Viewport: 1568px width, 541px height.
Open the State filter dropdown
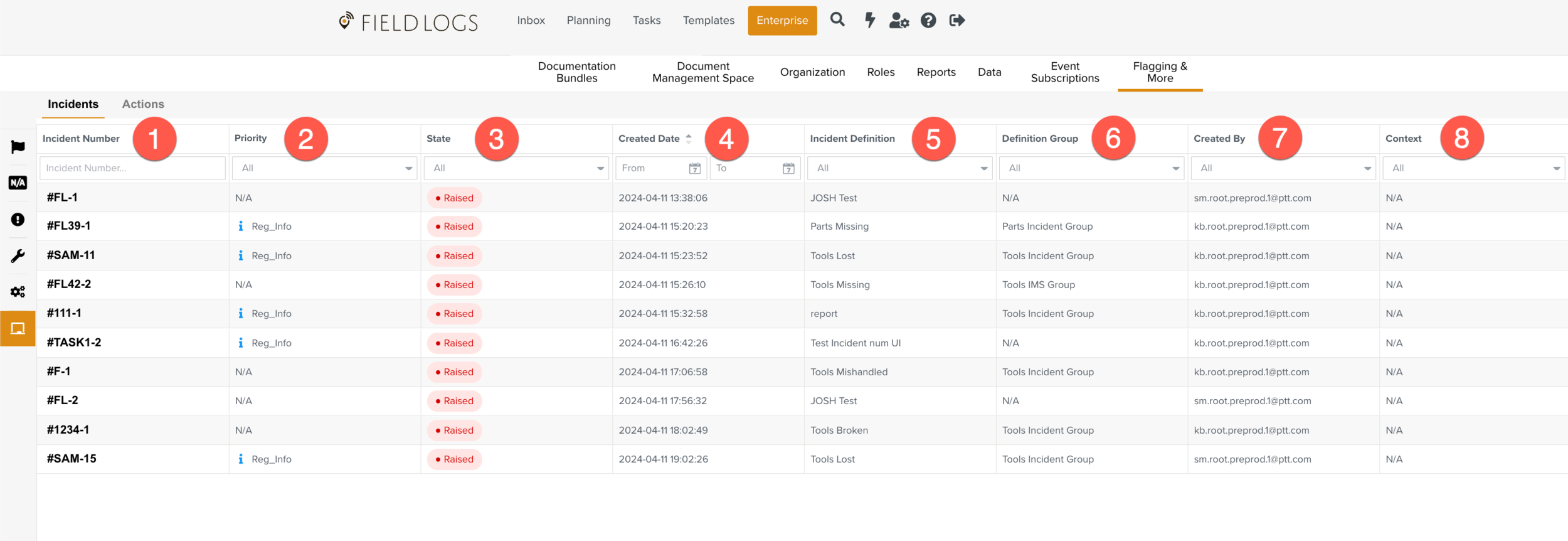click(x=516, y=168)
